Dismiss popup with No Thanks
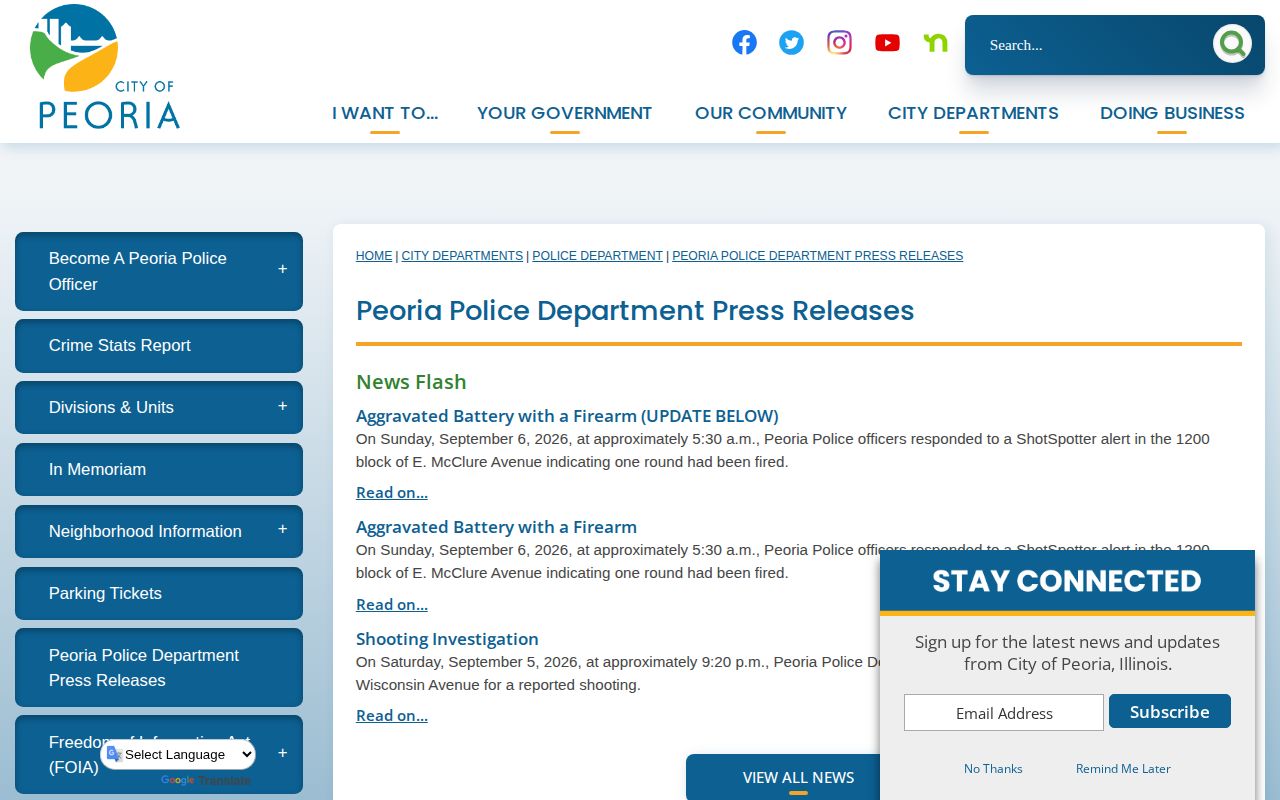This screenshot has width=1280, height=800. (x=993, y=769)
